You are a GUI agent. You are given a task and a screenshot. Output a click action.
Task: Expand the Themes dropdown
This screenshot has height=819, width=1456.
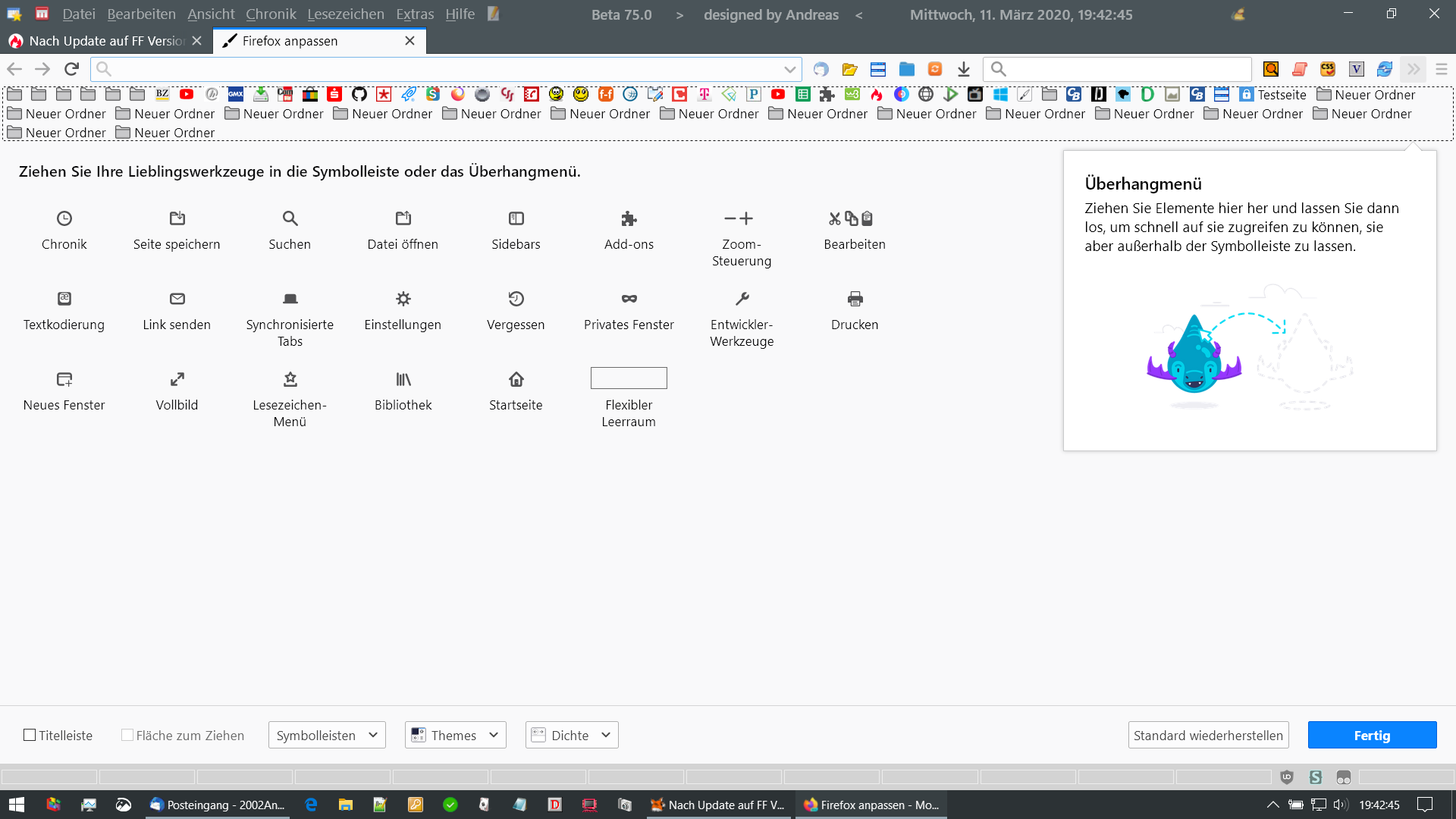tap(455, 735)
